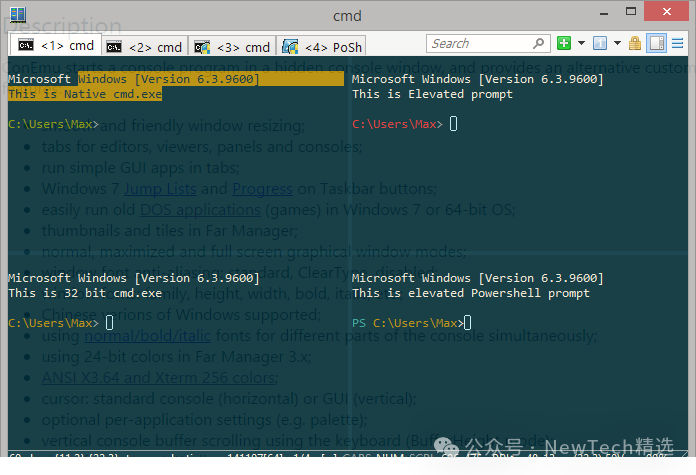Click highlighted text 'This is Native cmd.exe'
The image size is (696, 475).
point(85,94)
